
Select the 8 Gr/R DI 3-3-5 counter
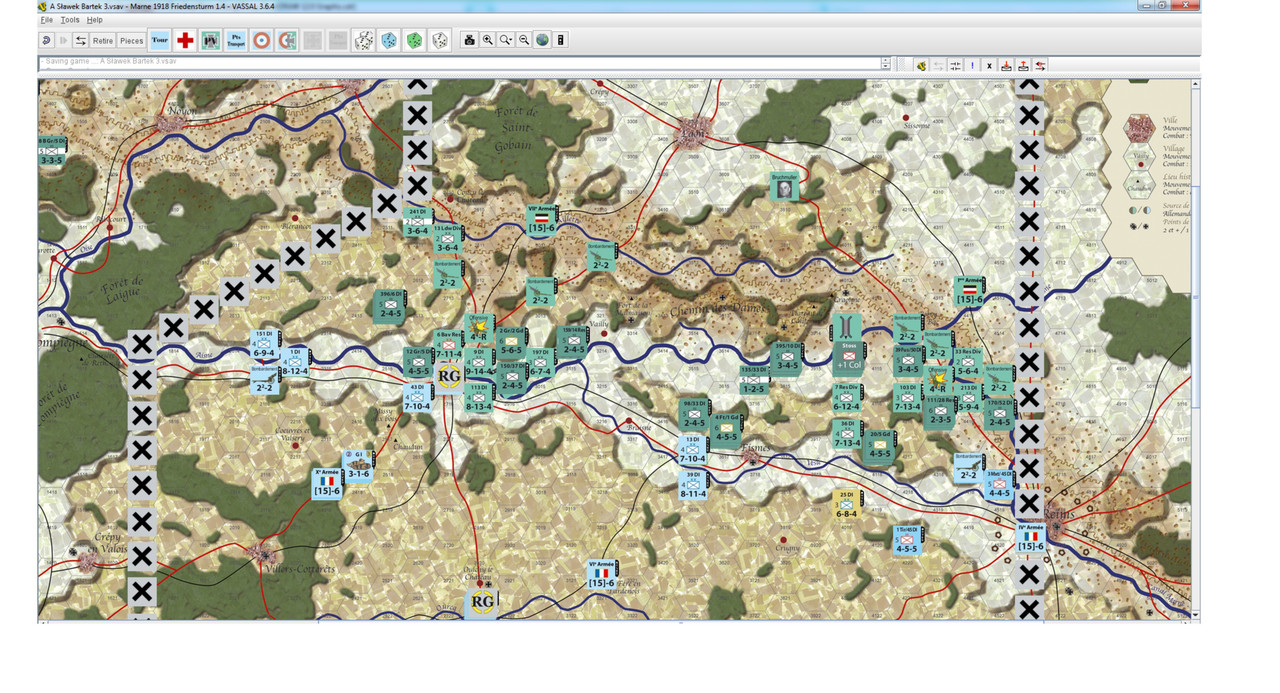[x=52, y=151]
